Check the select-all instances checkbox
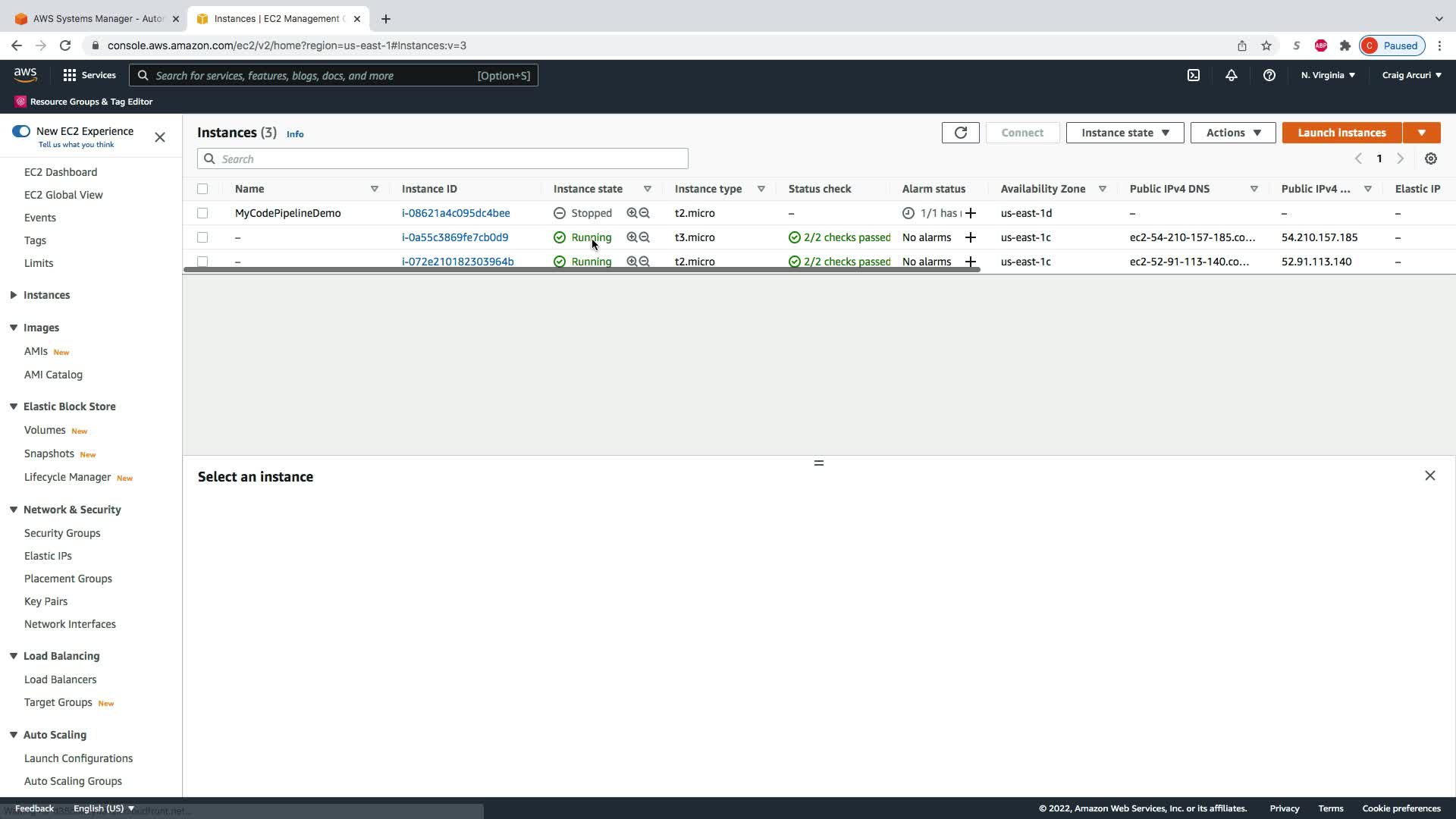Screen dimensions: 1456x819 [202, 189]
